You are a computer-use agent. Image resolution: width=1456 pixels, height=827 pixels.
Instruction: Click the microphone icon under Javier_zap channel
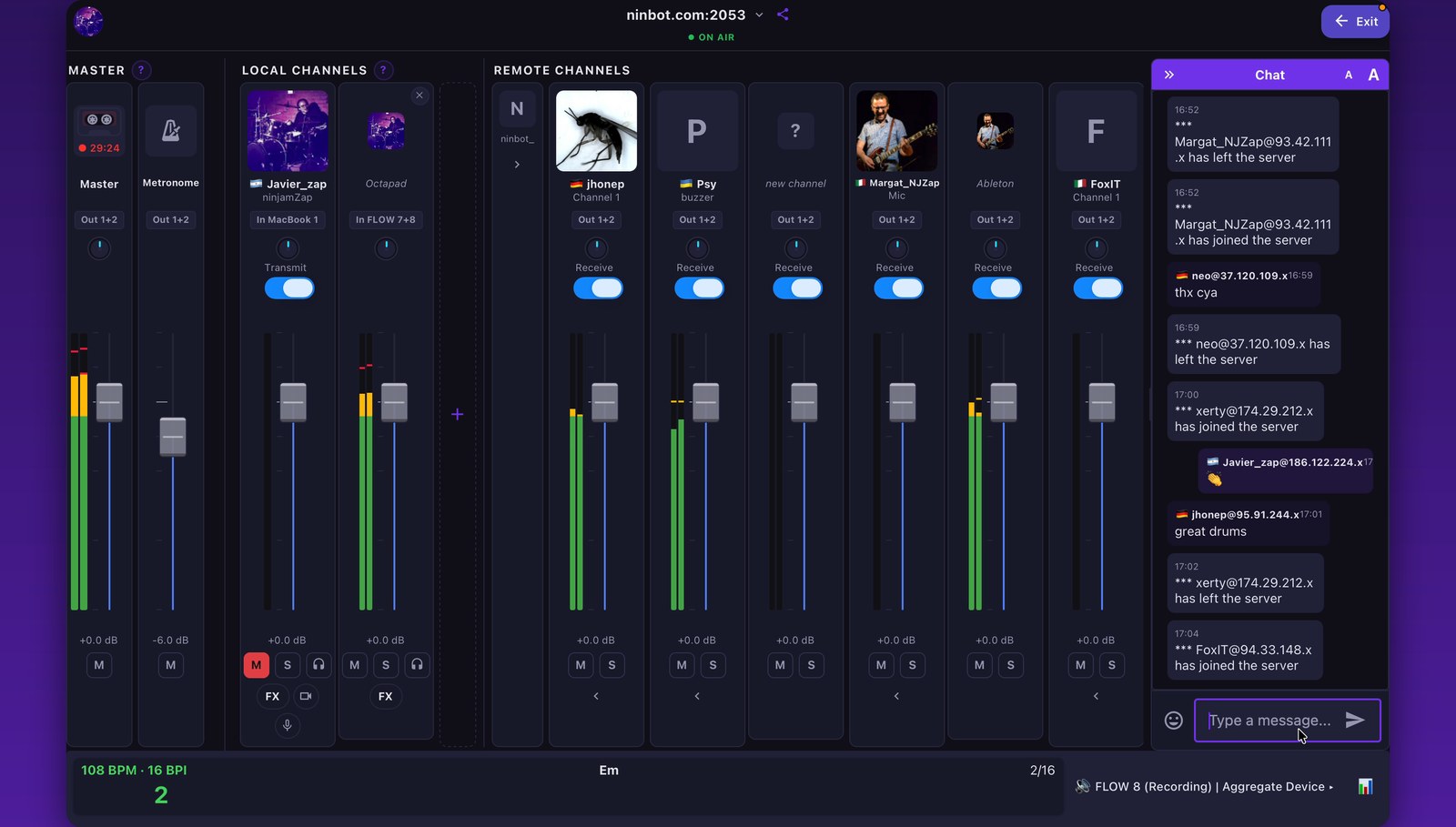(287, 725)
